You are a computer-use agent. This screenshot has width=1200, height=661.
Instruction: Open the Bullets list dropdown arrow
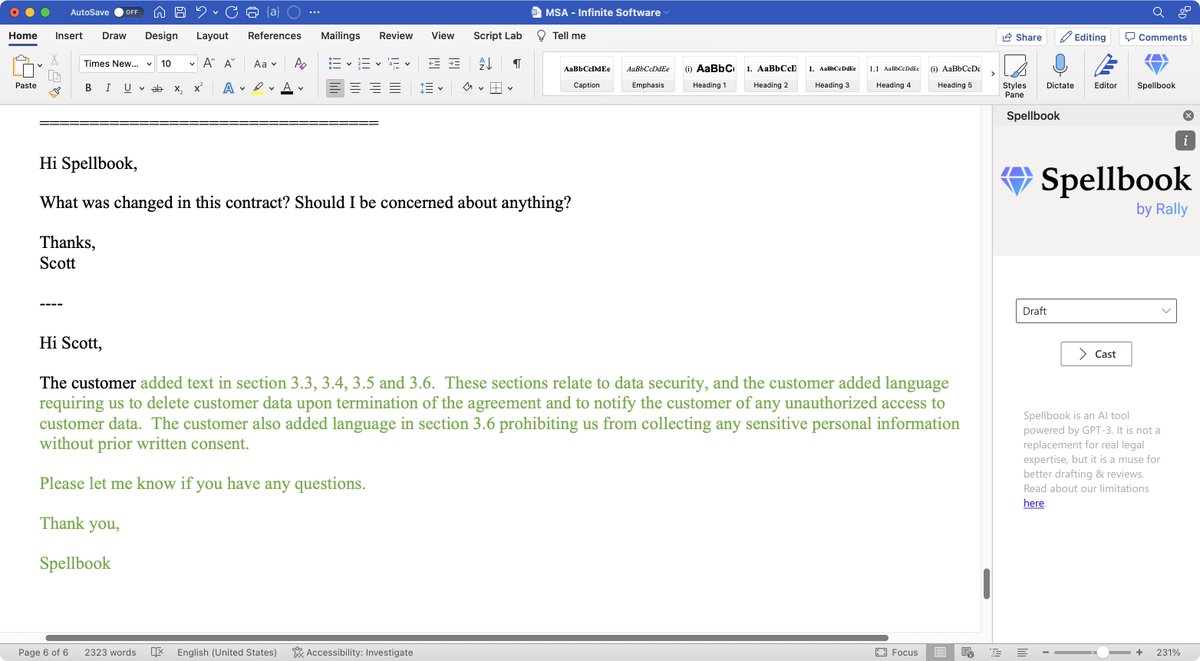(x=347, y=63)
